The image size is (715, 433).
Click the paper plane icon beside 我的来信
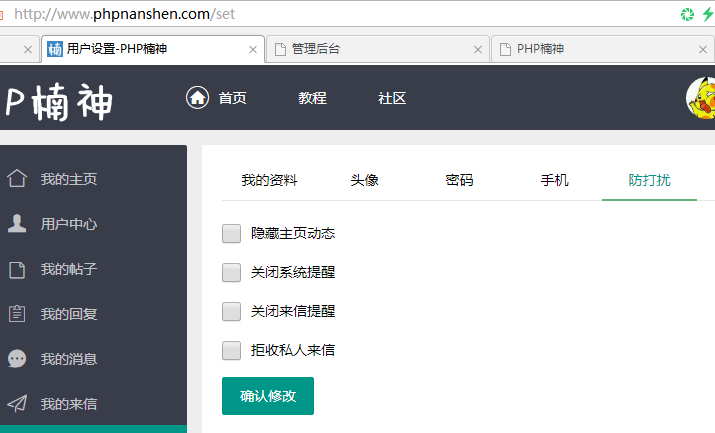(x=17, y=403)
